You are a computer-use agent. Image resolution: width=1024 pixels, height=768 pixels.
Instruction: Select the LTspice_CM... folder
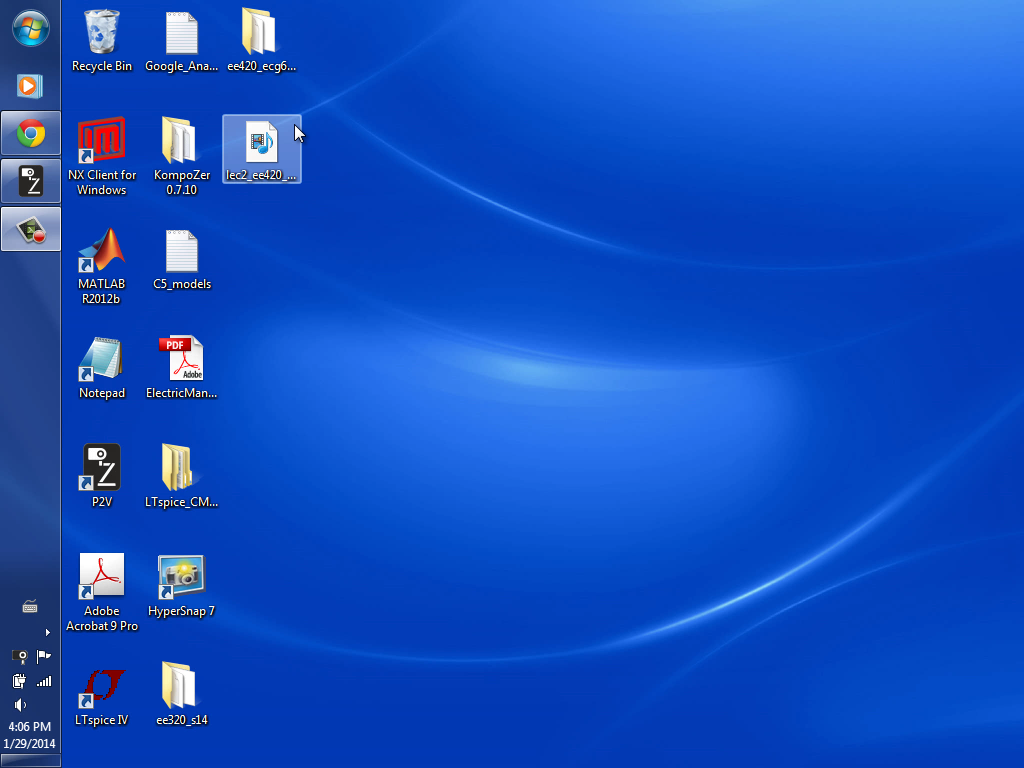tap(182, 477)
